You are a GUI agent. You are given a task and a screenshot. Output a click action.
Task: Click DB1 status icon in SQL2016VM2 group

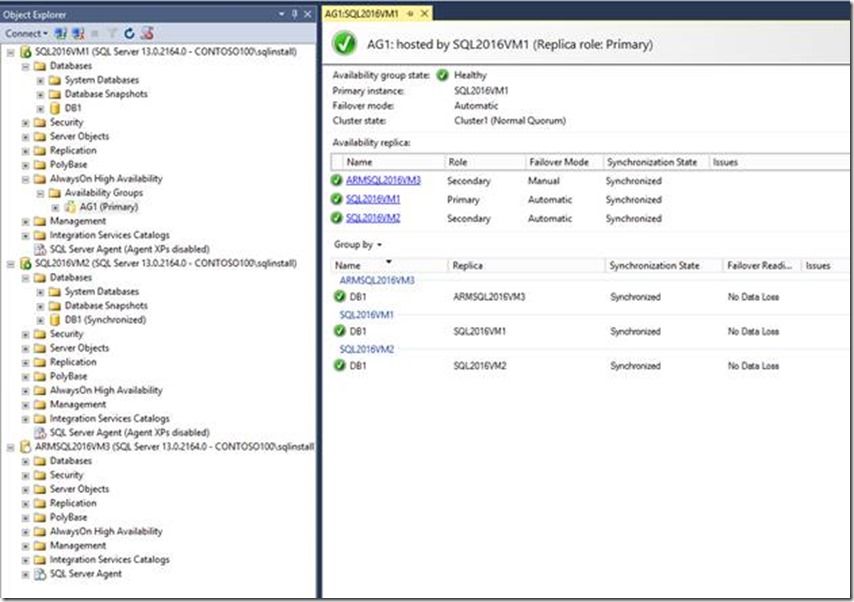pos(340,366)
